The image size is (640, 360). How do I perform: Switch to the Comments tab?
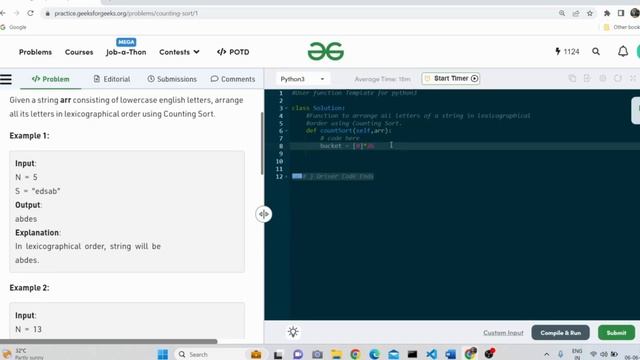(233, 79)
